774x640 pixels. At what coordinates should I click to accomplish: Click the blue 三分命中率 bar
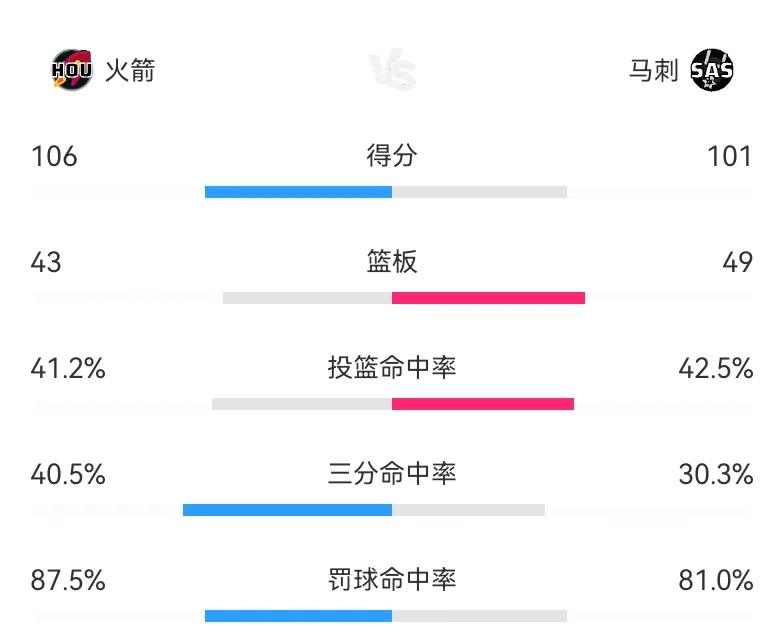[x=288, y=510]
